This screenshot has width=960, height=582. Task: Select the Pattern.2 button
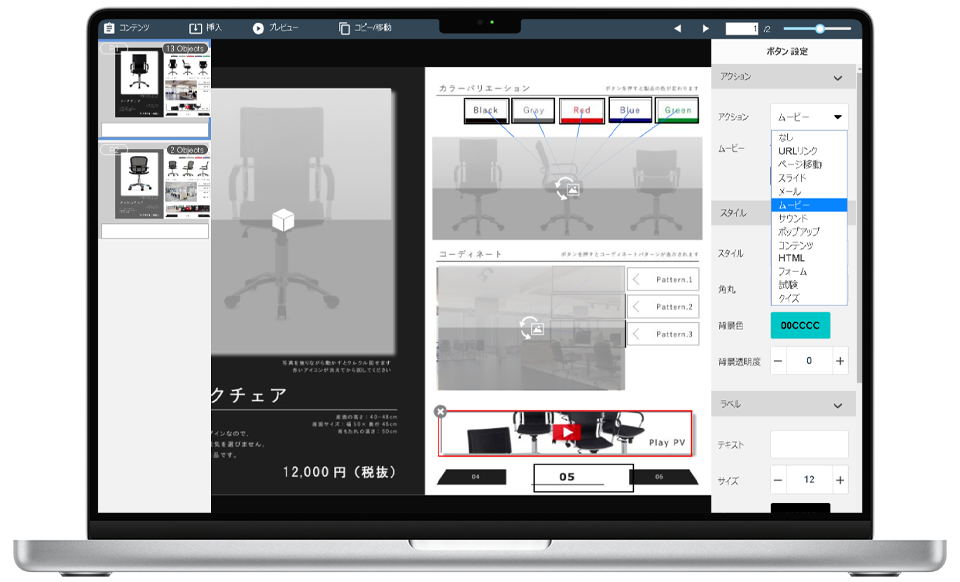(663, 307)
